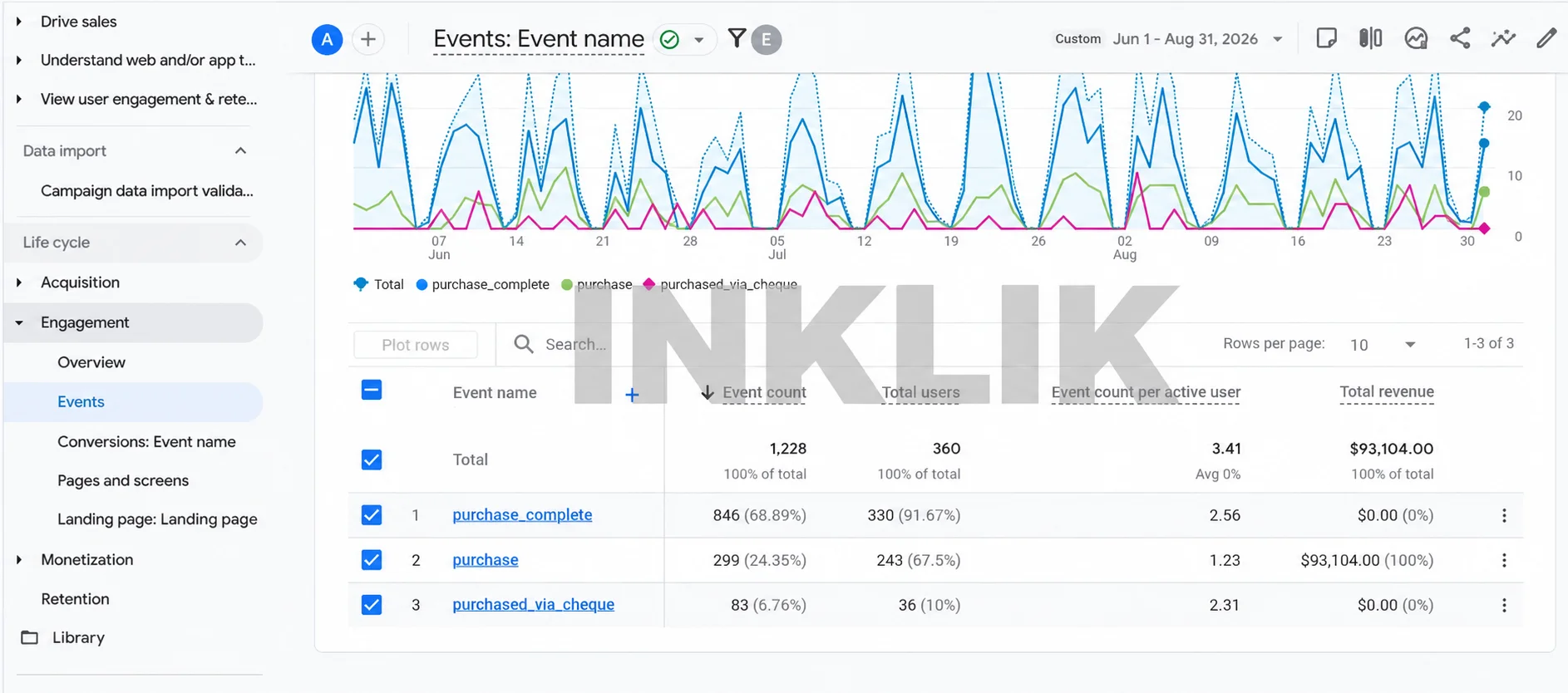Open Conversions: Event name report
This screenshot has width=1568, height=693.
point(146,442)
